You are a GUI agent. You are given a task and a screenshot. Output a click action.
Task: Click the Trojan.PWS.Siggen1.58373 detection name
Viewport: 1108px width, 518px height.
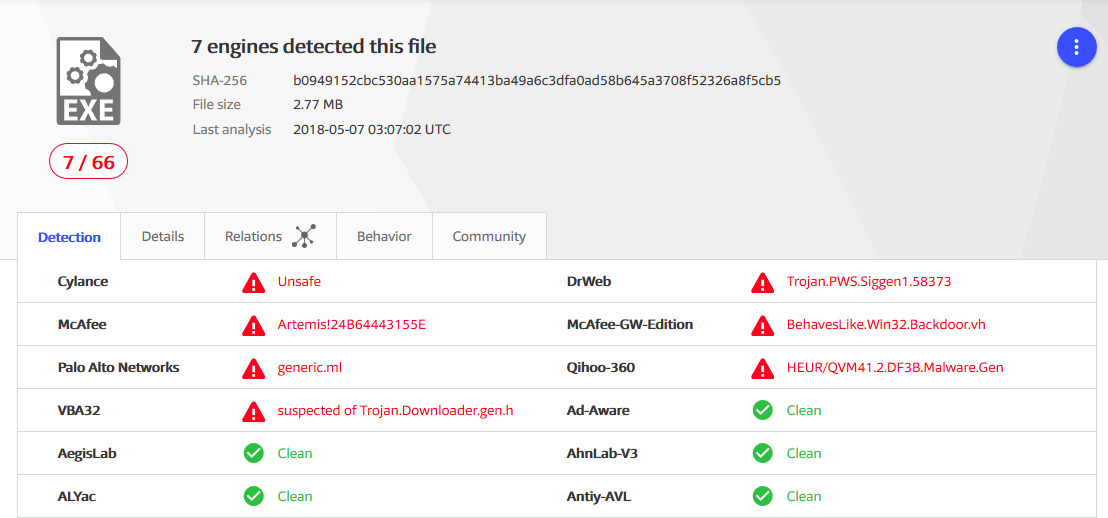pos(869,282)
